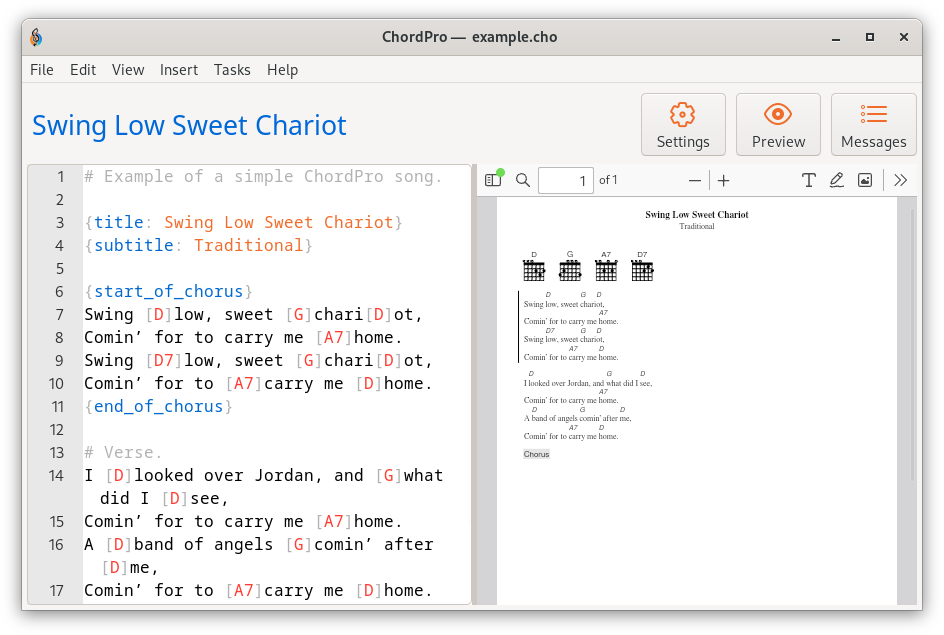
Task: Zoom in the PDF preview
Action: (x=724, y=180)
